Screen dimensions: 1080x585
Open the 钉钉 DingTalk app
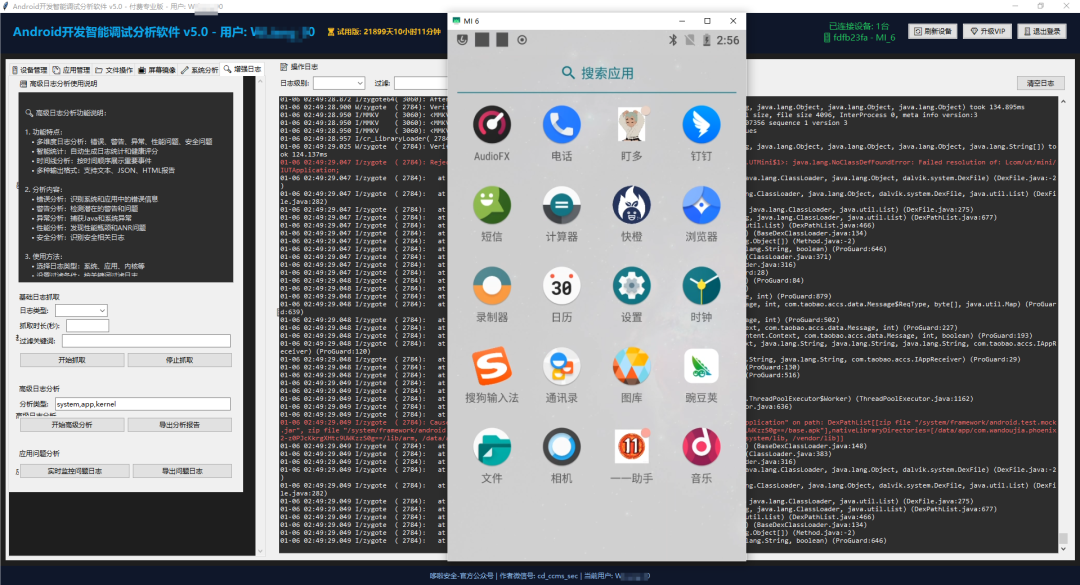tap(701, 125)
